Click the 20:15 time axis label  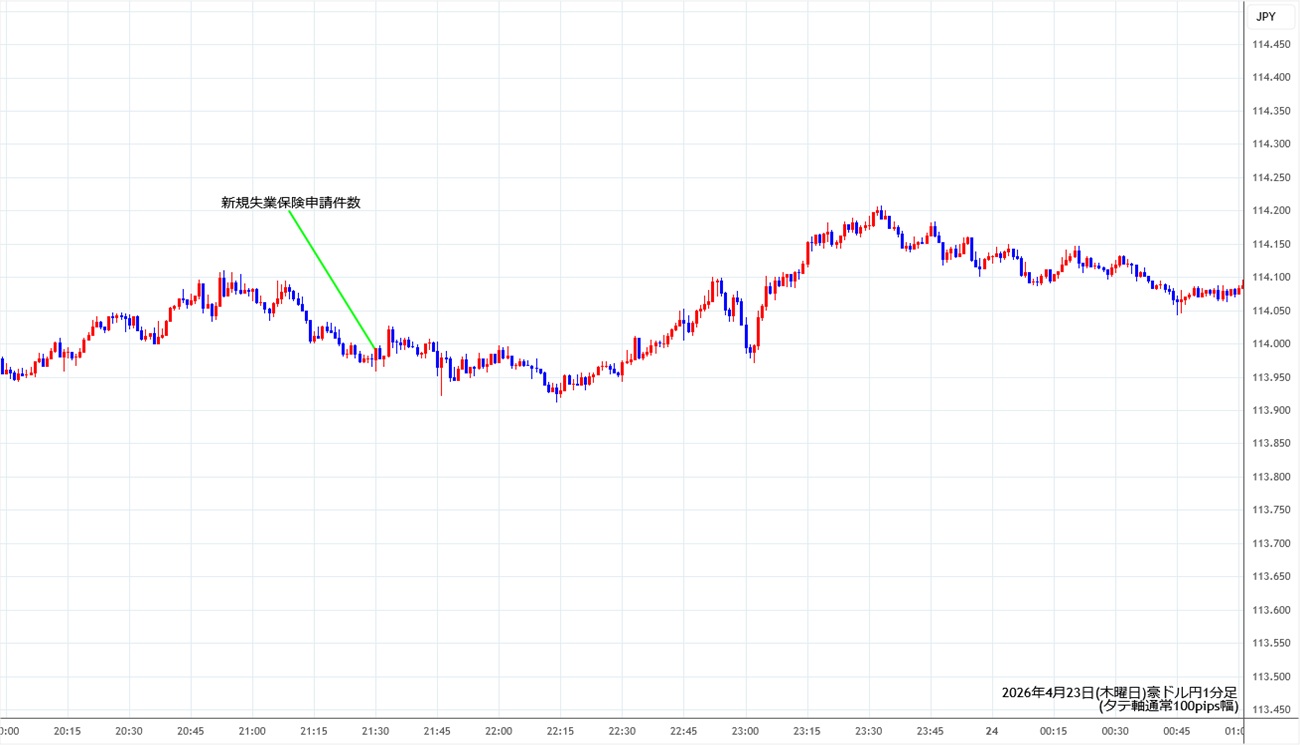point(67,731)
